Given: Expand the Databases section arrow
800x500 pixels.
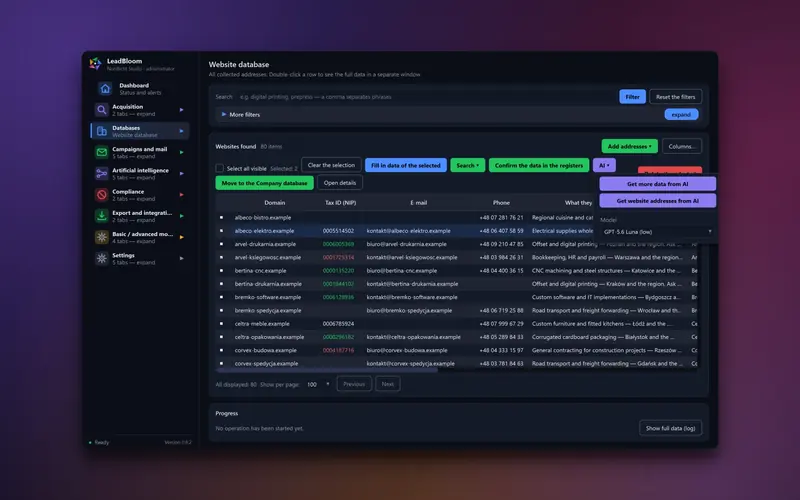Looking at the screenshot, I should [x=182, y=131].
